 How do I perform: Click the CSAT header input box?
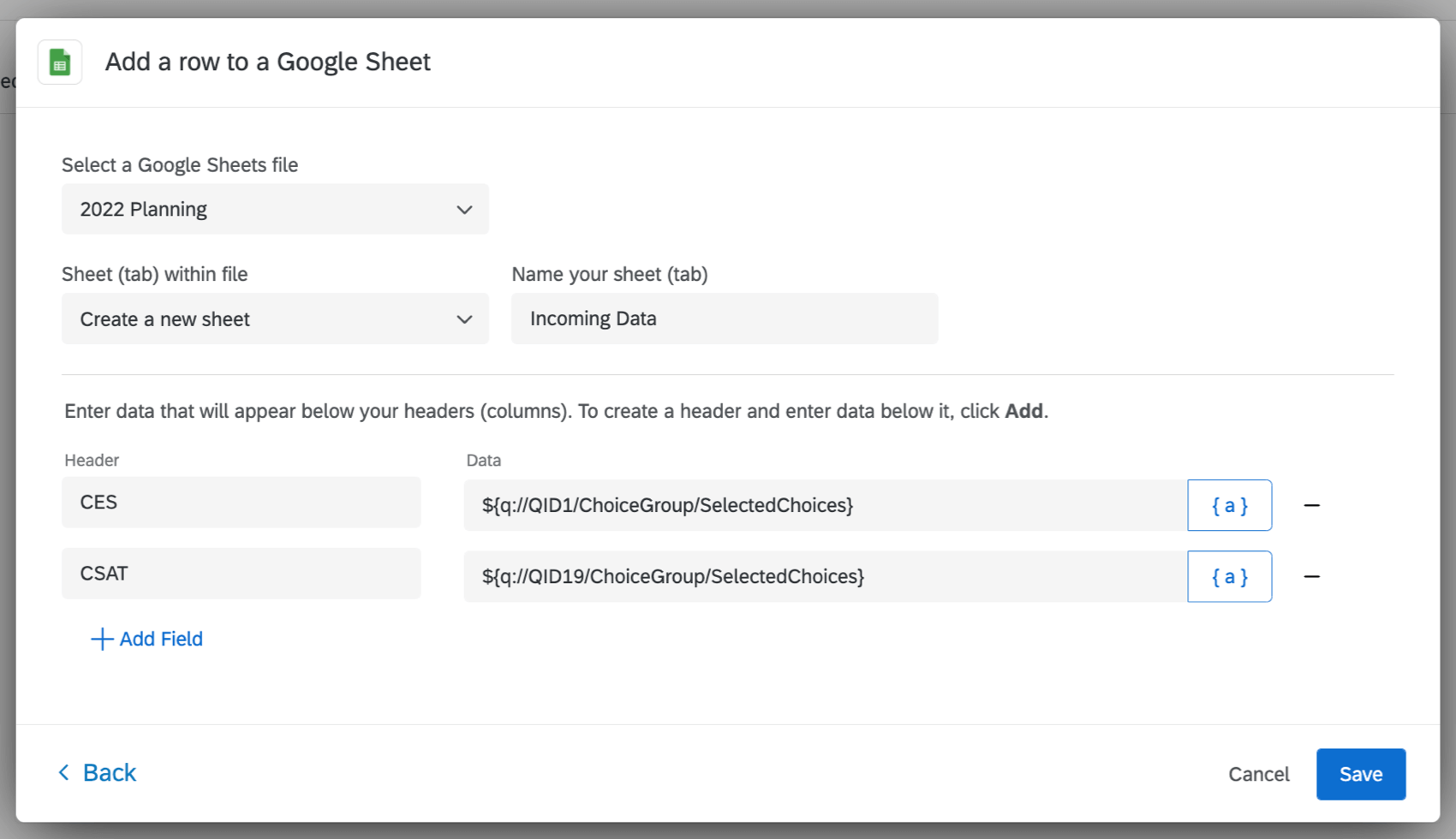(x=241, y=574)
